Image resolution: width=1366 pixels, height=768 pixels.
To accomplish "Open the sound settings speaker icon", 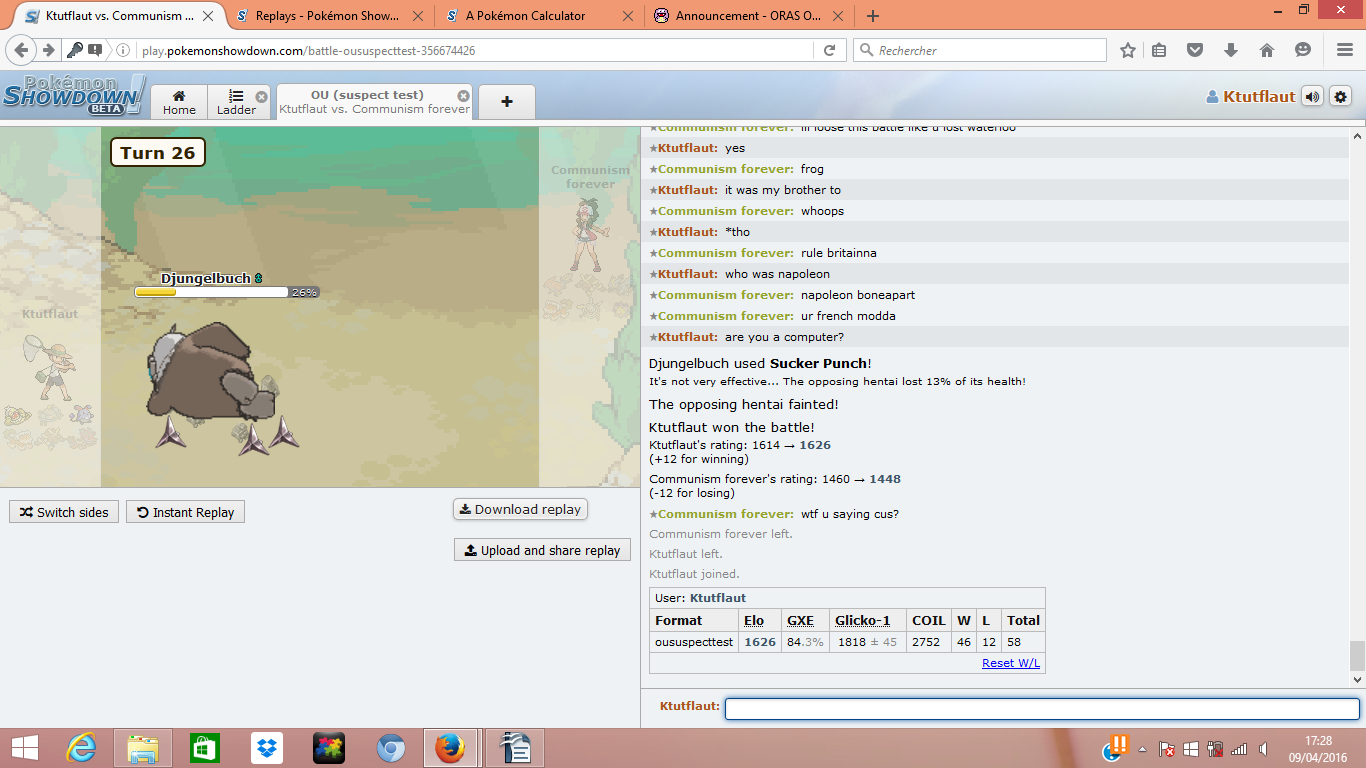I will pyautogui.click(x=1312, y=96).
